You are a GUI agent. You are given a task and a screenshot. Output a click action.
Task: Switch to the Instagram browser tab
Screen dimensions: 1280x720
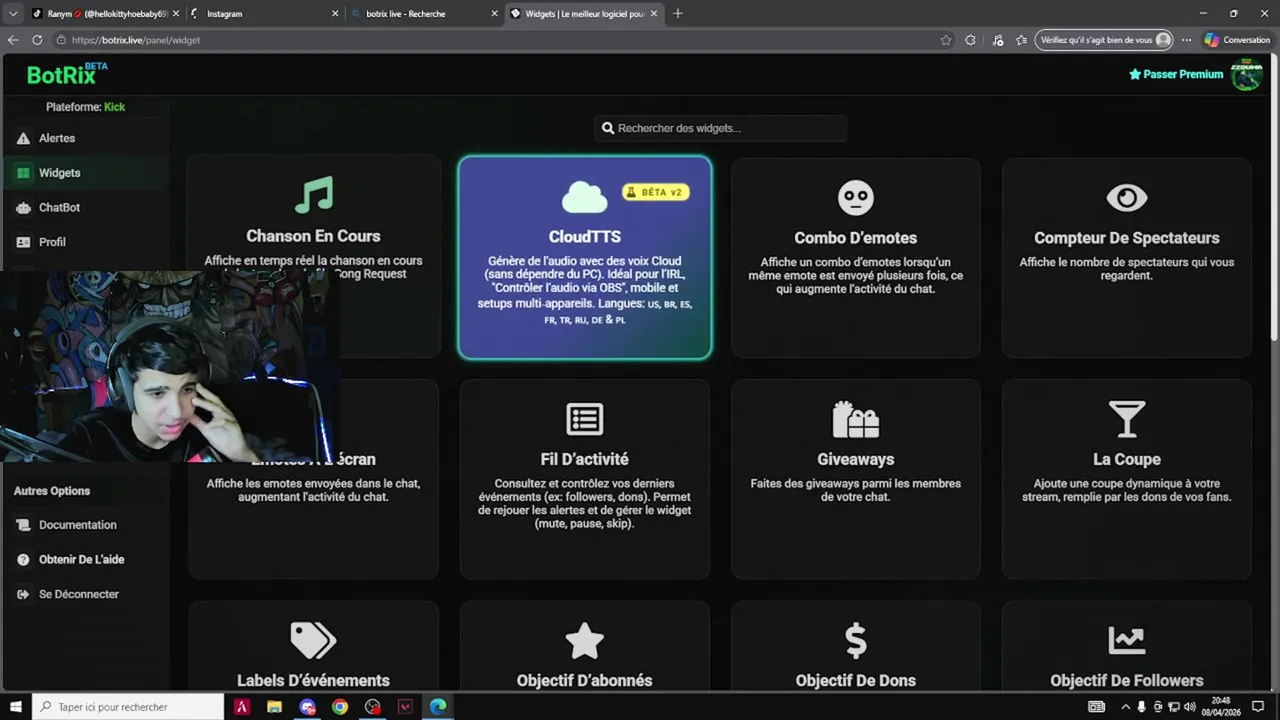(x=264, y=14)
